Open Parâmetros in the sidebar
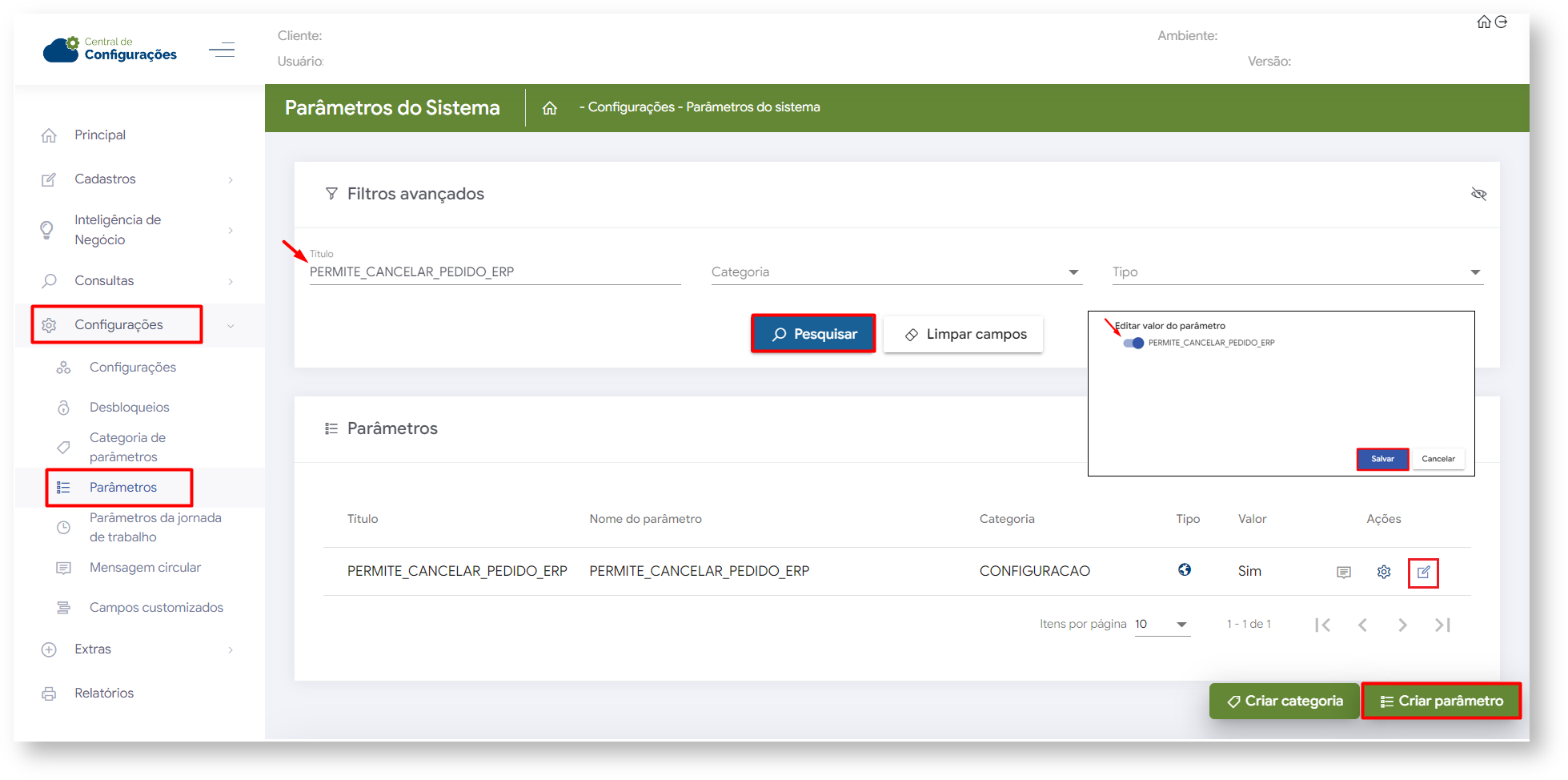1568x780 pixels. pos(122,488)
